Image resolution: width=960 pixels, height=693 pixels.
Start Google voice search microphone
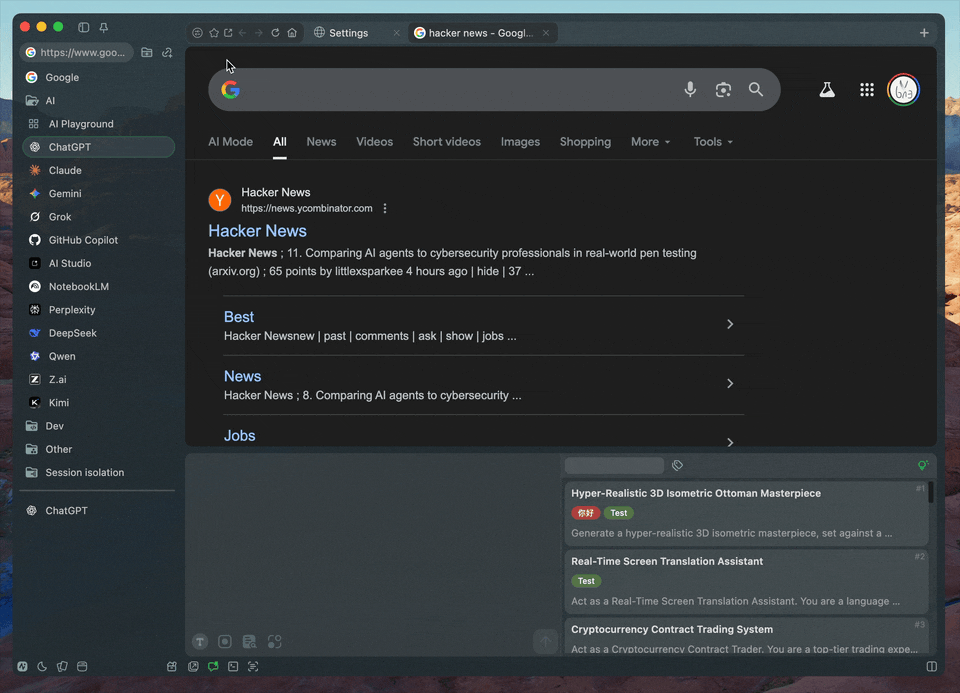[690, 90]
